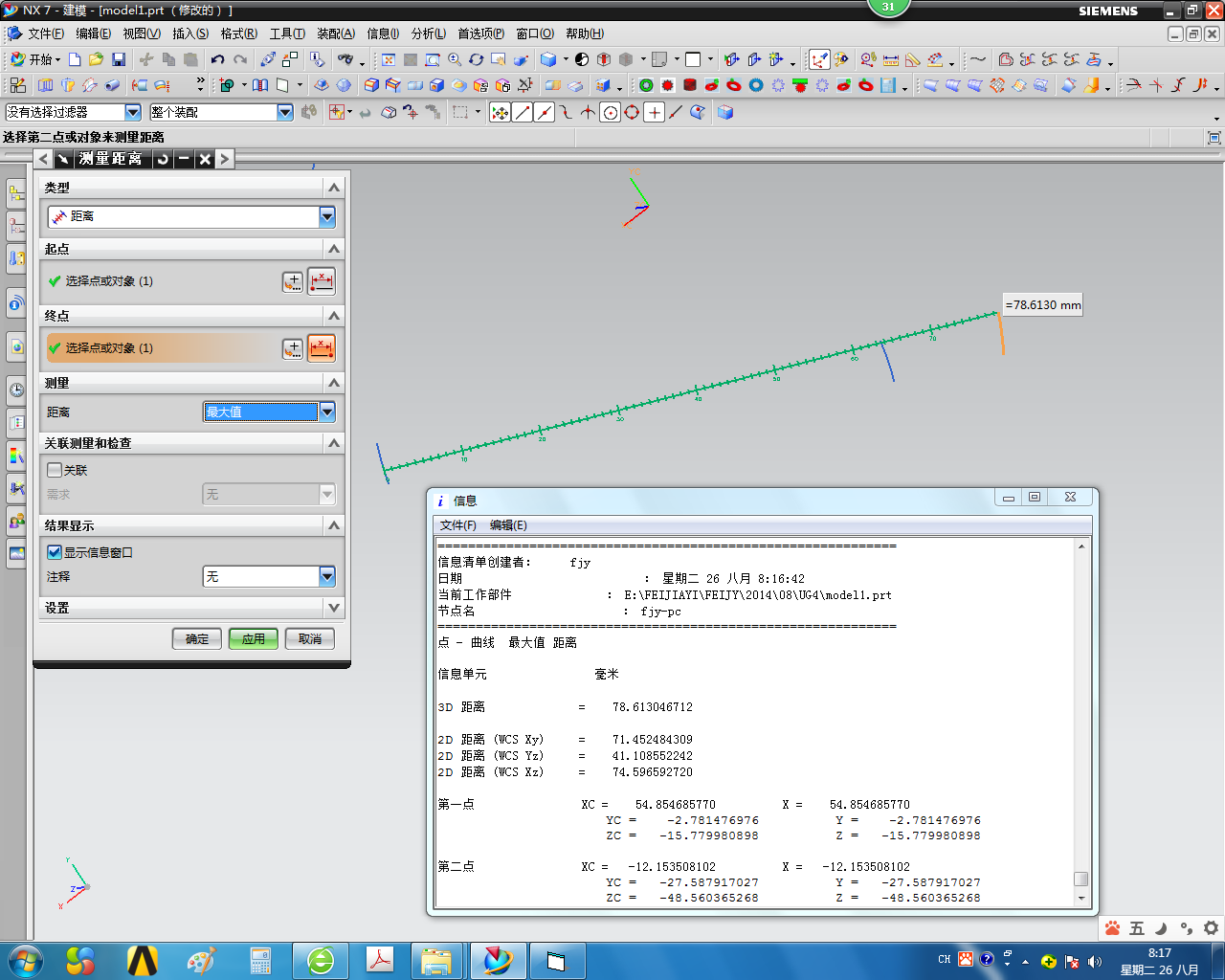The height and width of the screenshot is (980, 1225).
Task: Click the Extrude icon in the feature toolbar
Action: coord(46,85)
